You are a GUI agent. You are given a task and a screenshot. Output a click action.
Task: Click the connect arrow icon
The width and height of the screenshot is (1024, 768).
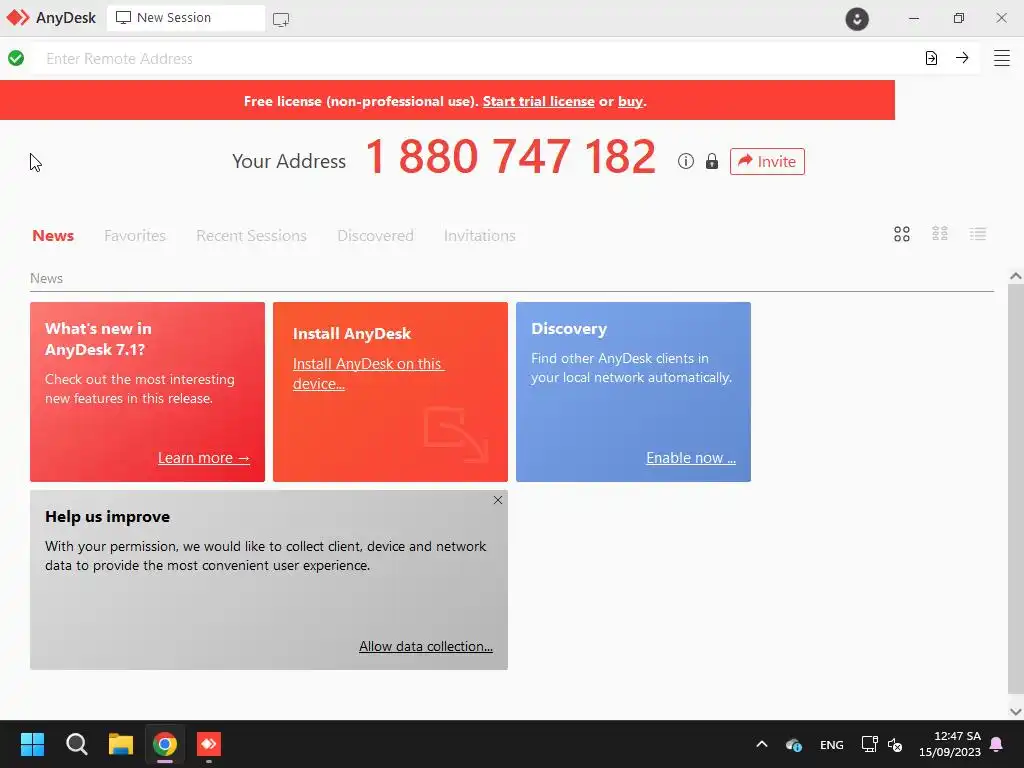(x=962, y=57)
